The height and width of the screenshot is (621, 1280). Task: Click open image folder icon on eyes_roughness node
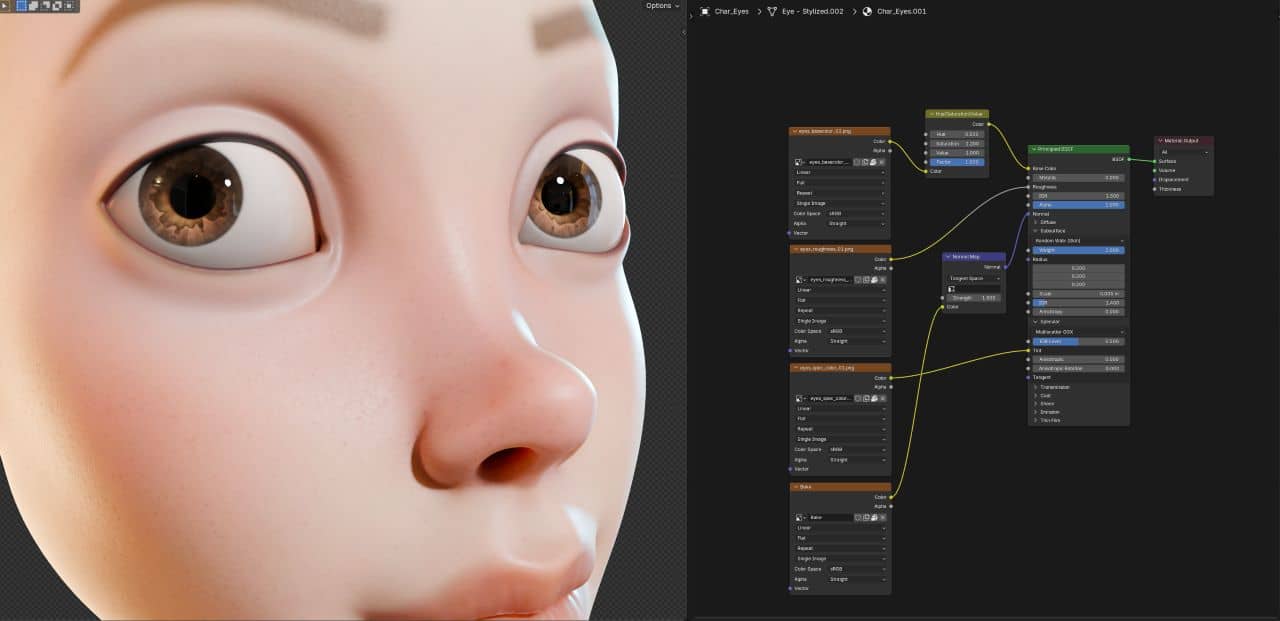coord(873,279)
